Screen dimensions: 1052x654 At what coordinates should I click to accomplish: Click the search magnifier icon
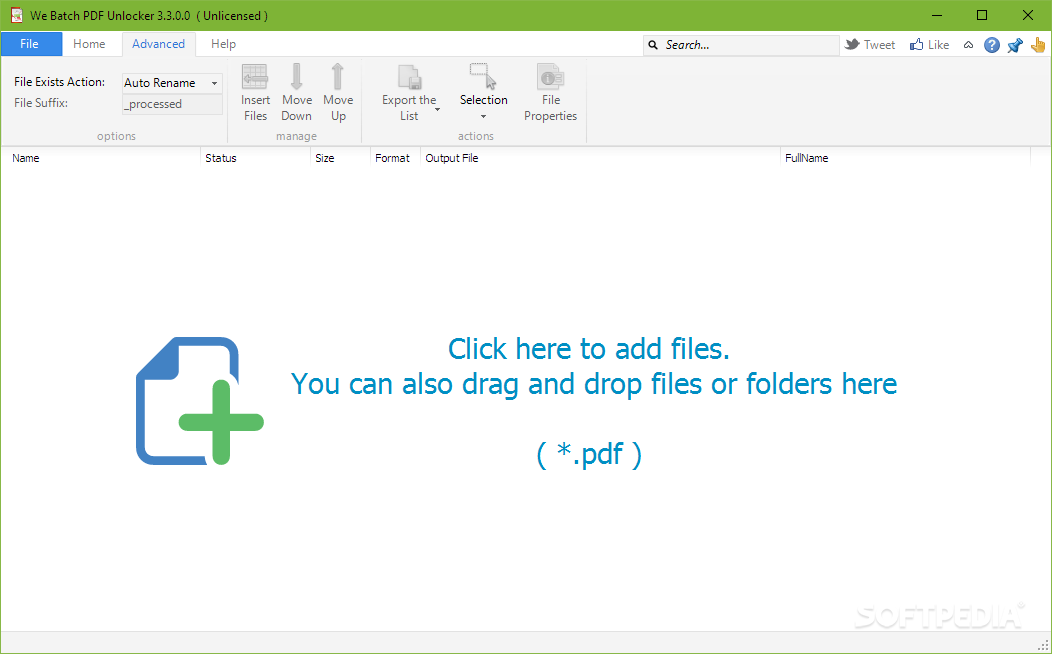[x=653, y=45]
